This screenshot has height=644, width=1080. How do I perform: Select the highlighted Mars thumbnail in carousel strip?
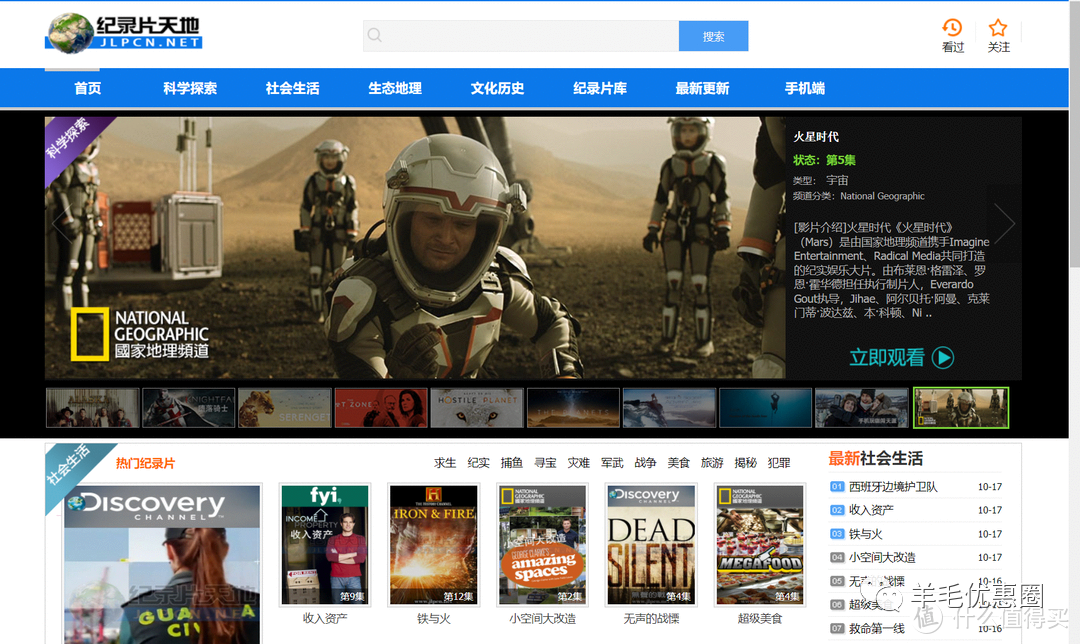(x=961, y=408)
